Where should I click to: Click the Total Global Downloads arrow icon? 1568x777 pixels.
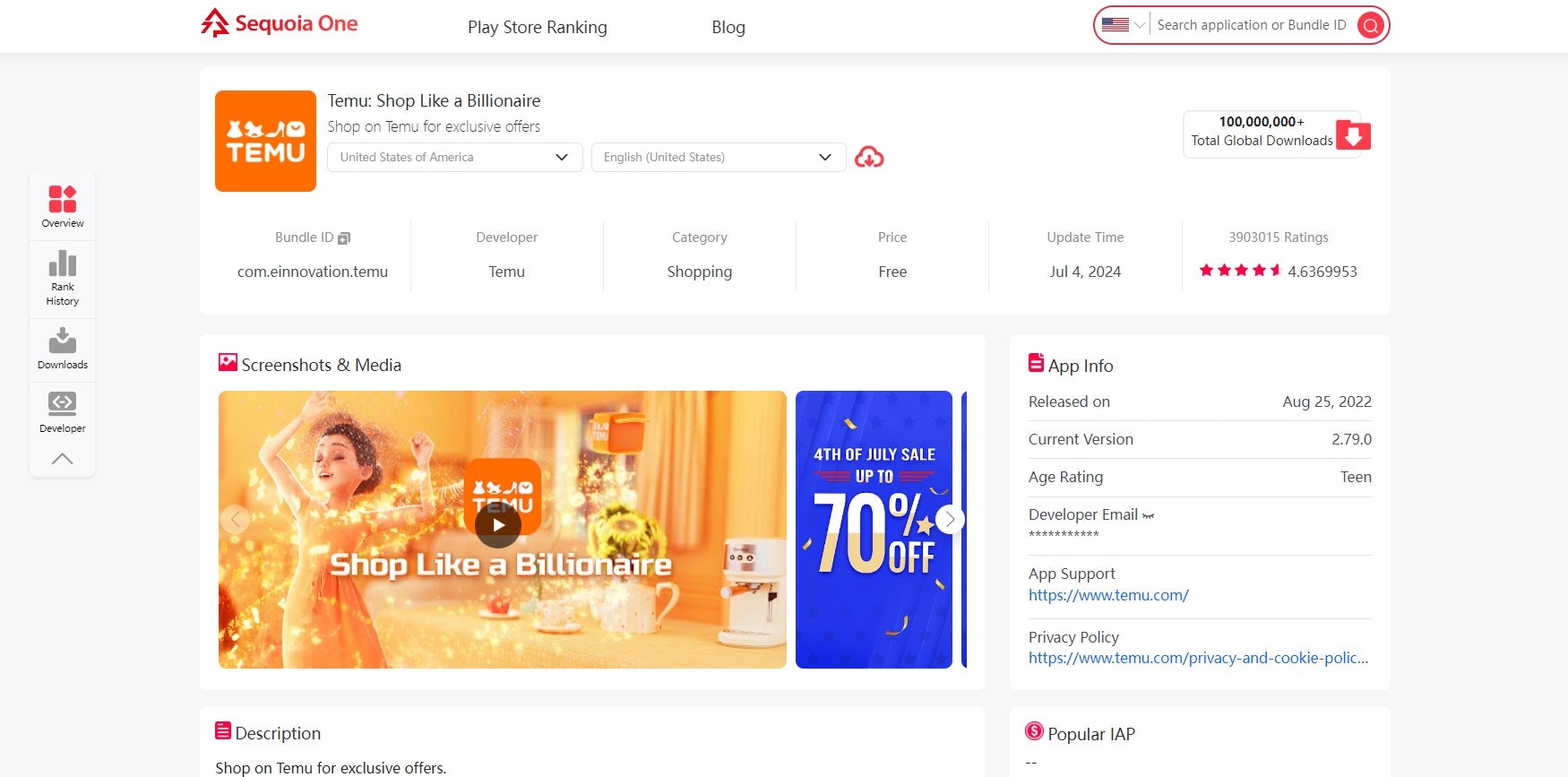pyautogui.click(x=1353, y=134)
